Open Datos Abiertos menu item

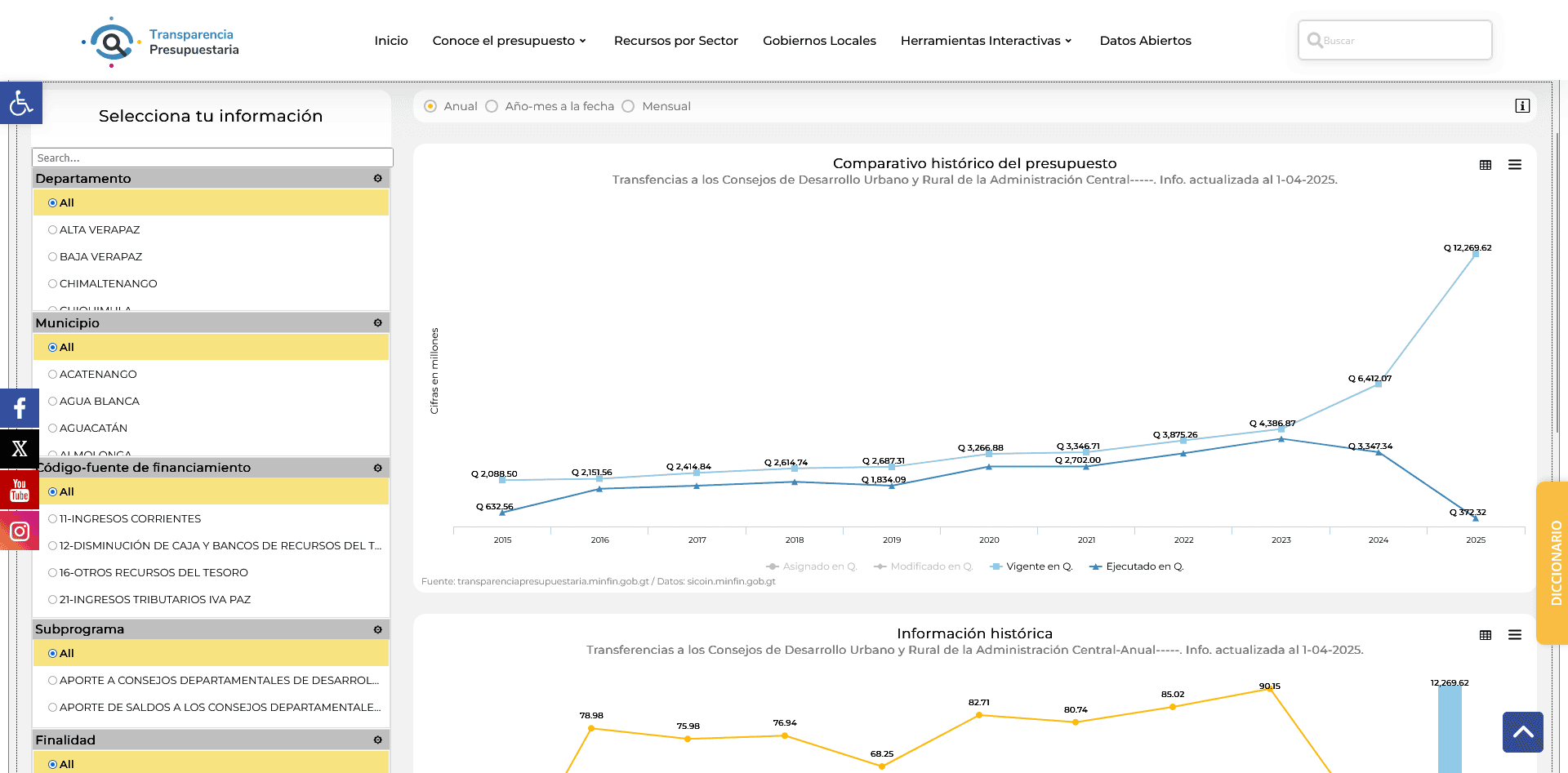point(1145,41)
